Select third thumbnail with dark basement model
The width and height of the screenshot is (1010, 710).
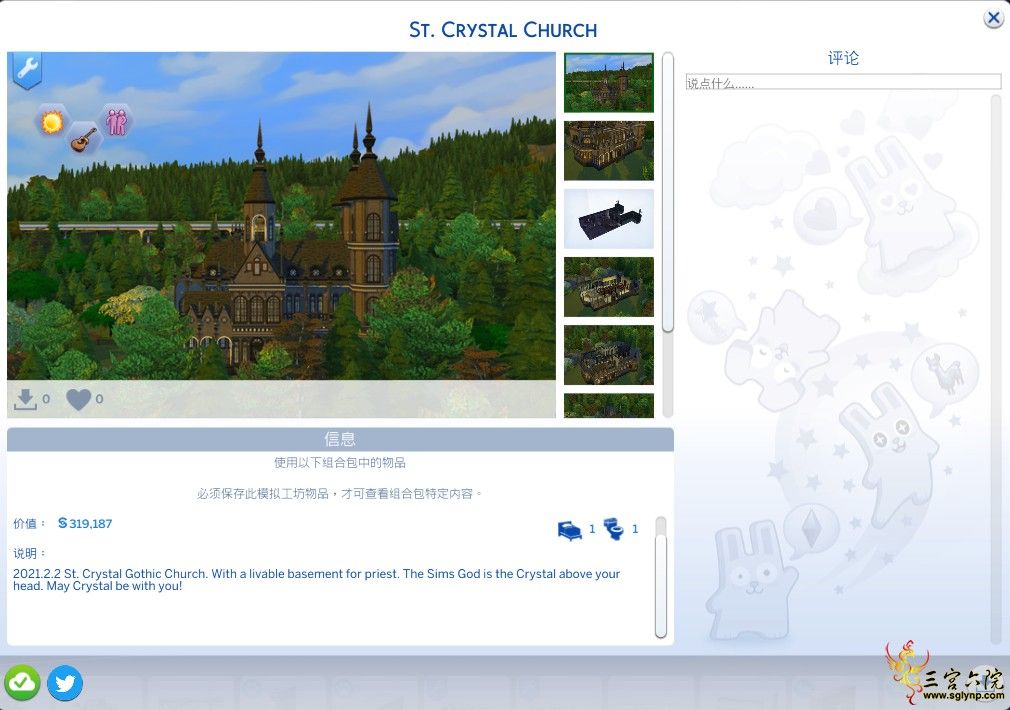609,219
